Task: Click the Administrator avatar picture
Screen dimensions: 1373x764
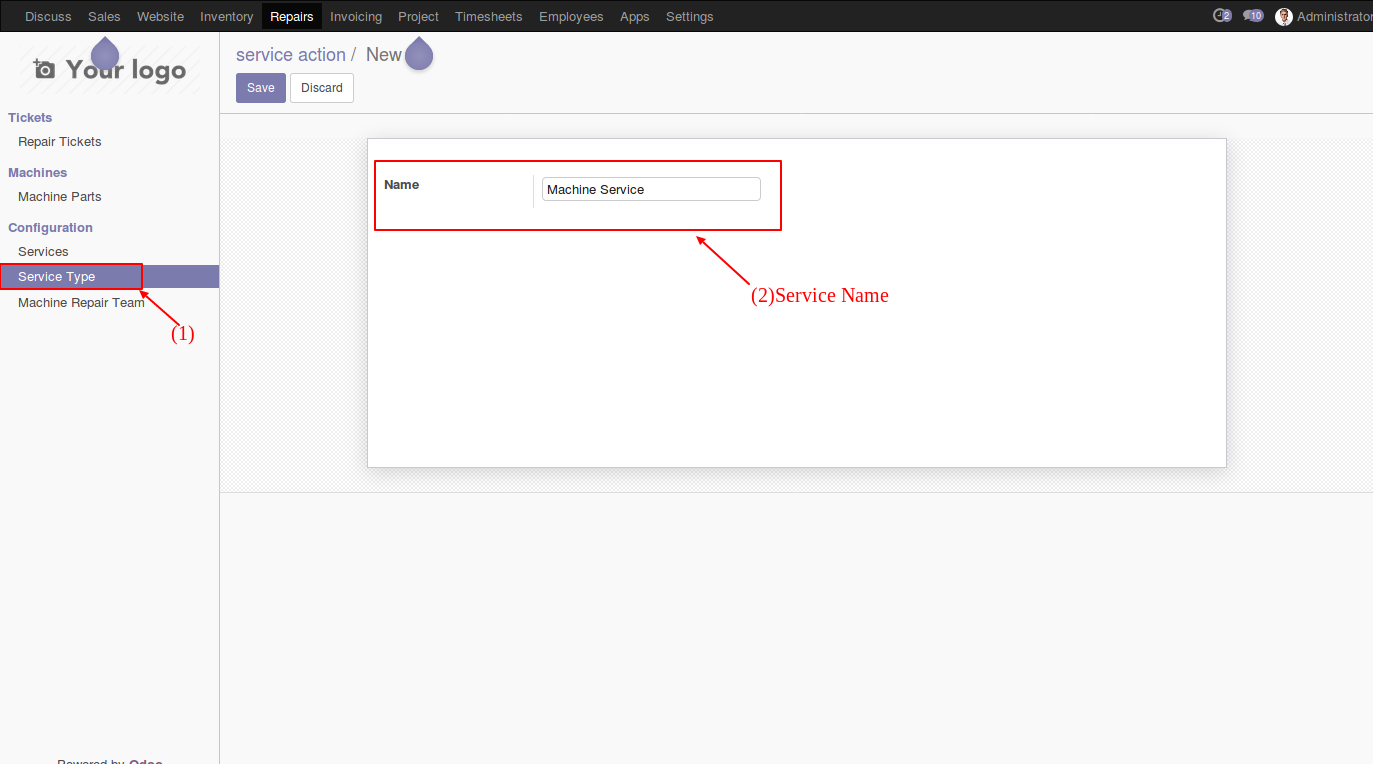Action: (x=1284, y=17)
